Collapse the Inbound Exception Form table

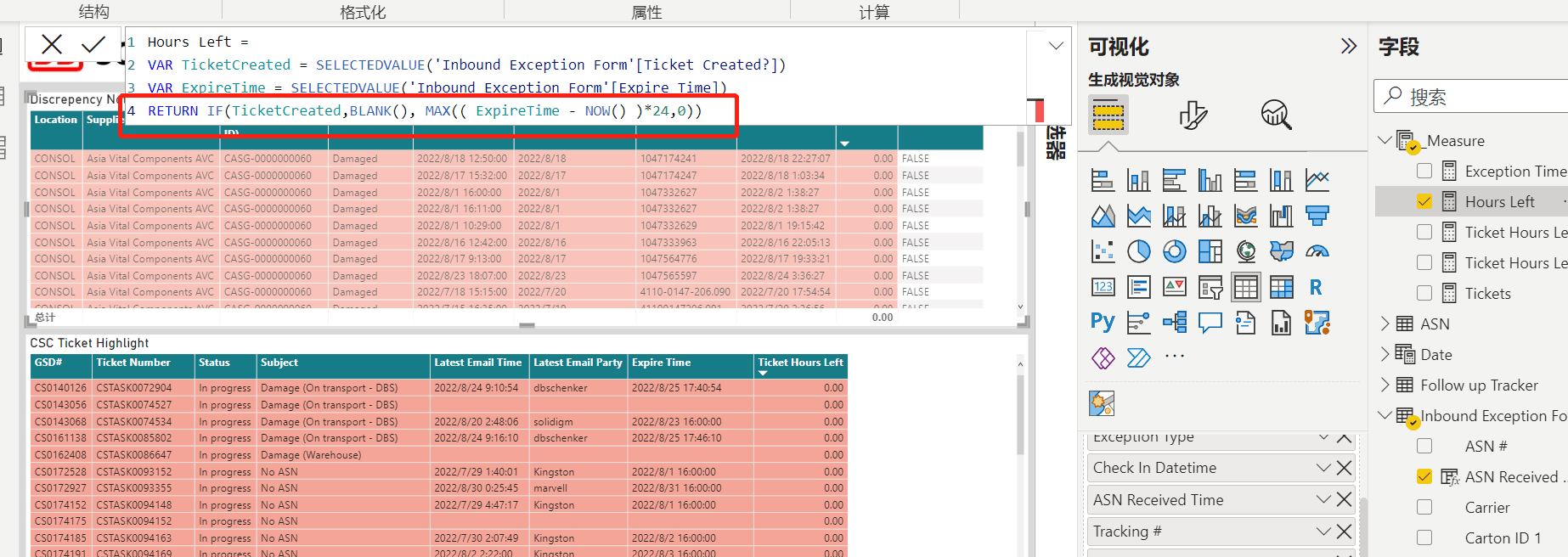coord(1385,414)
